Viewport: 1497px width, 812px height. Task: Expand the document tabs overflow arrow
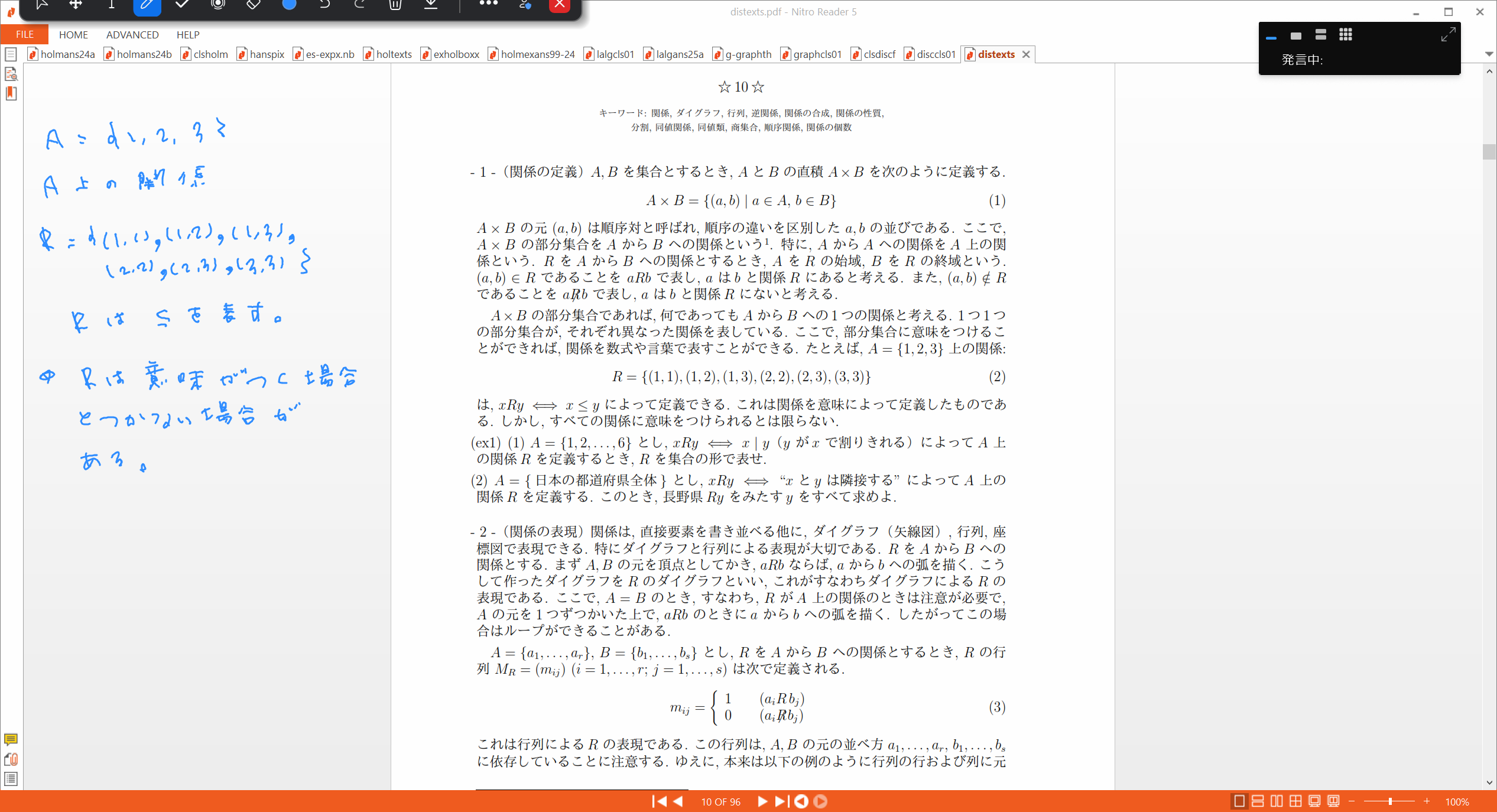[1489, 54]
